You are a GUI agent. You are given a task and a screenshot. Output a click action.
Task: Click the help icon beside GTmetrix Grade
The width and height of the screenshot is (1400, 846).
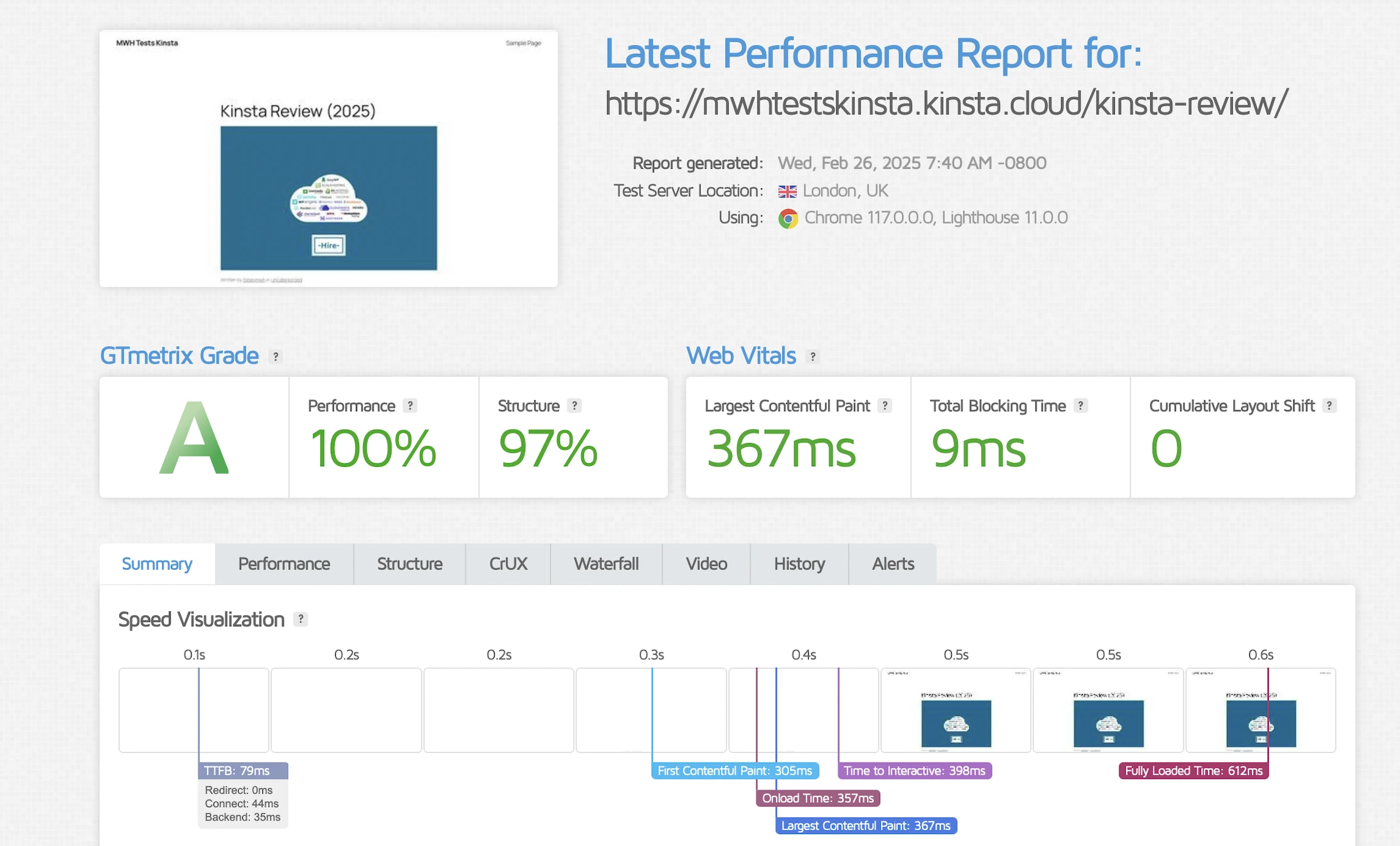[275, 356]
